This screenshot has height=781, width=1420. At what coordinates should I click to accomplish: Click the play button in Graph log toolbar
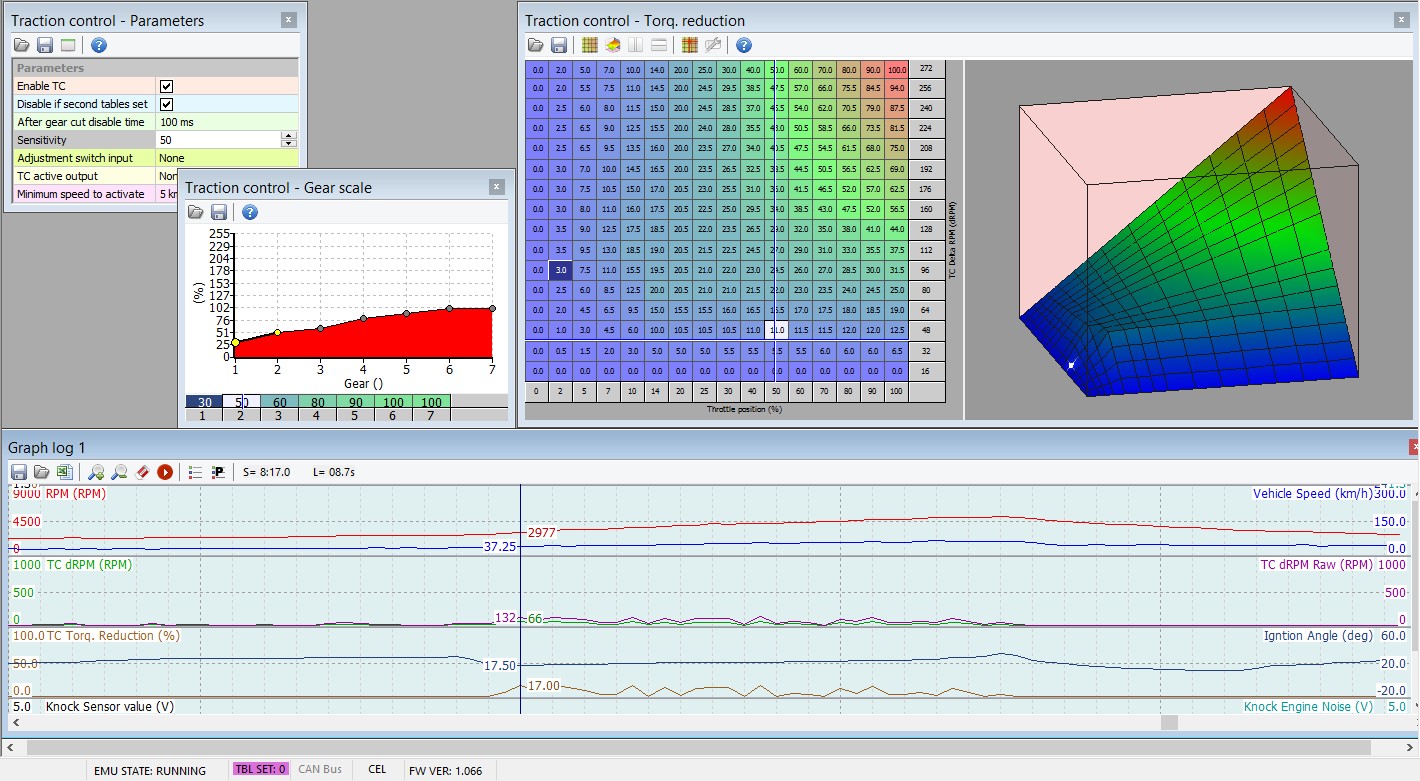pyautogui.click(x=165, y=472)
